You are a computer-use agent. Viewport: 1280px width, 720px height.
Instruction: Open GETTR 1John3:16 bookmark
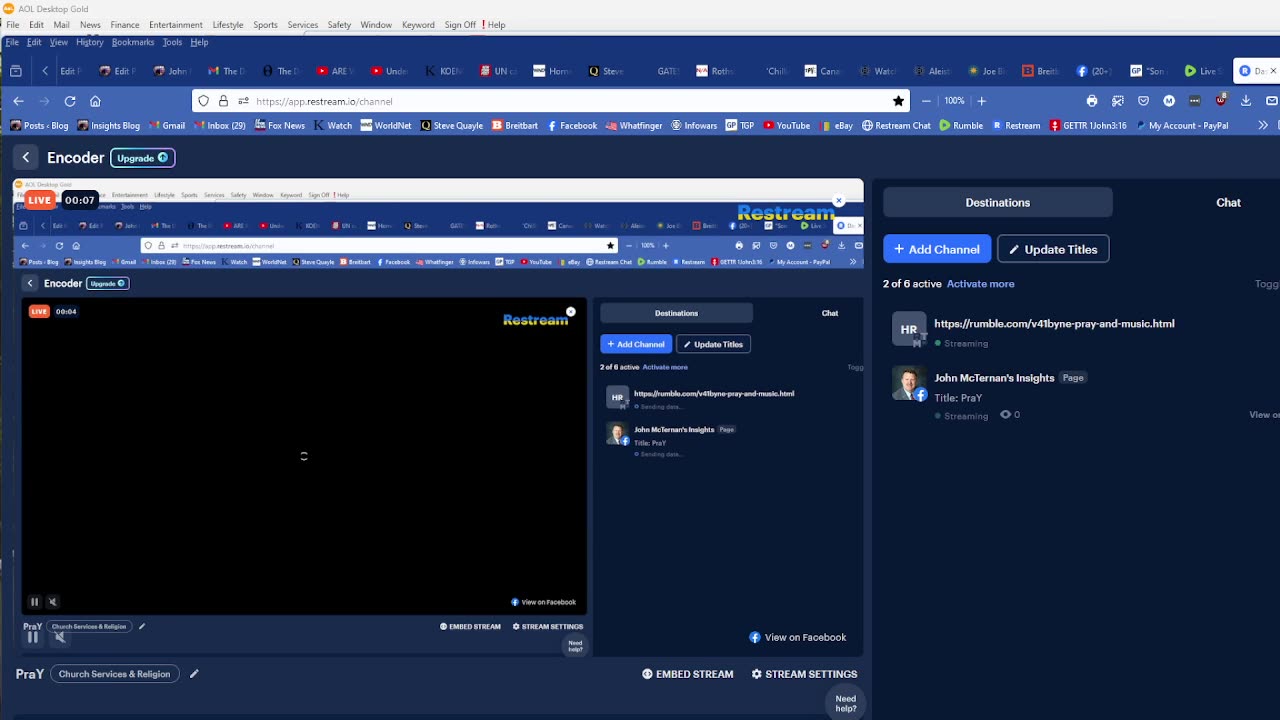click(x=1089, y=125)
